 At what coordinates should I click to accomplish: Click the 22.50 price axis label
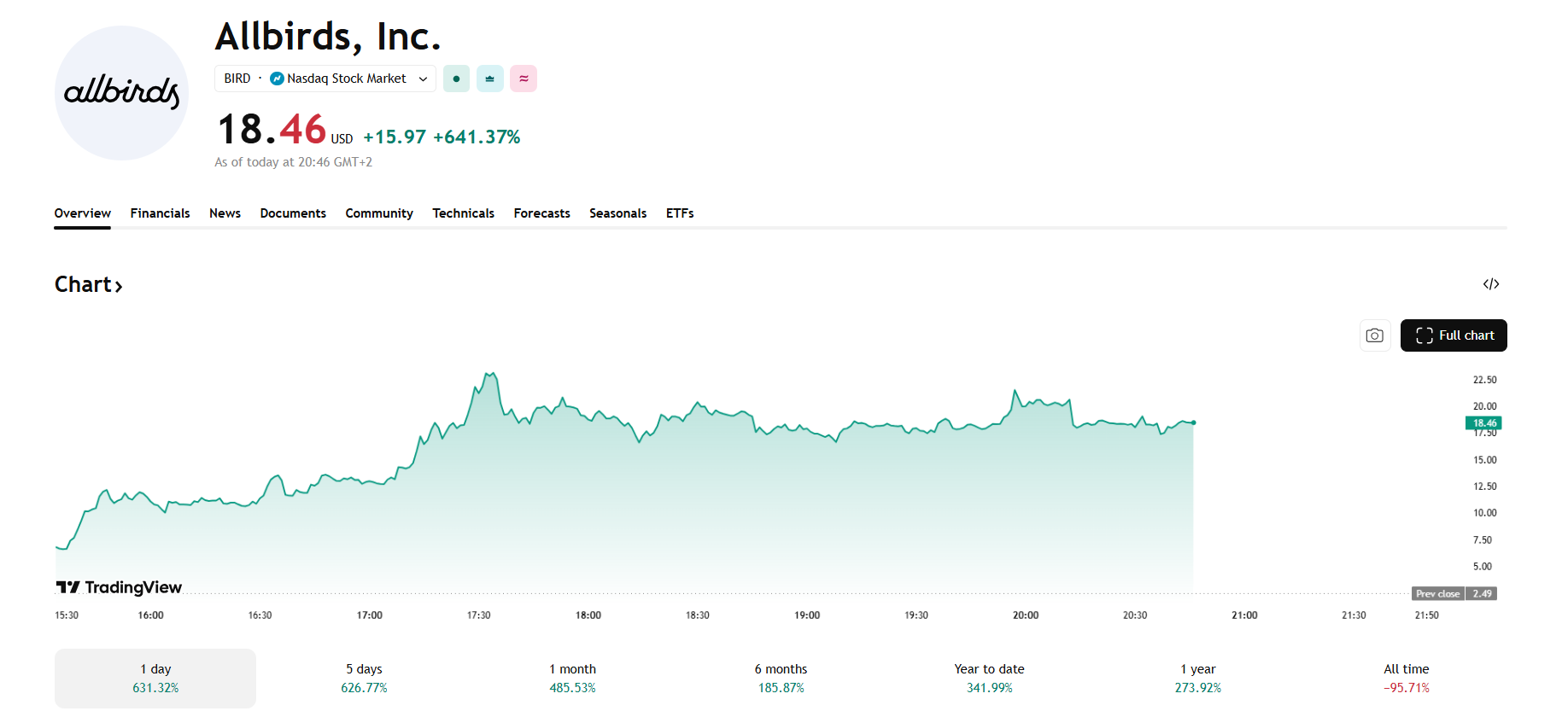click(x=1484, y=380)
